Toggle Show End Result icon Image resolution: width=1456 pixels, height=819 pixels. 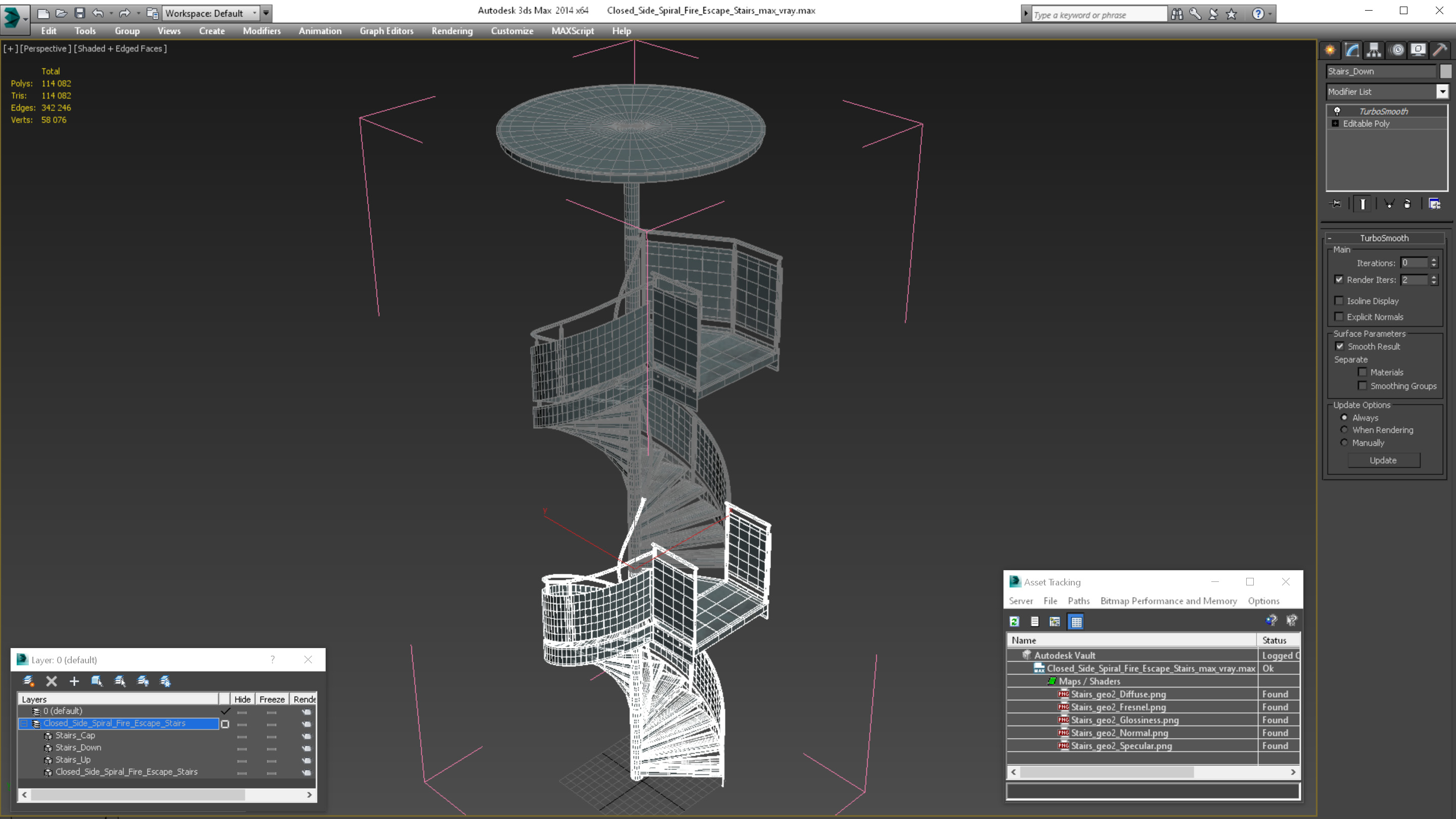click(x=1363, y=203)
